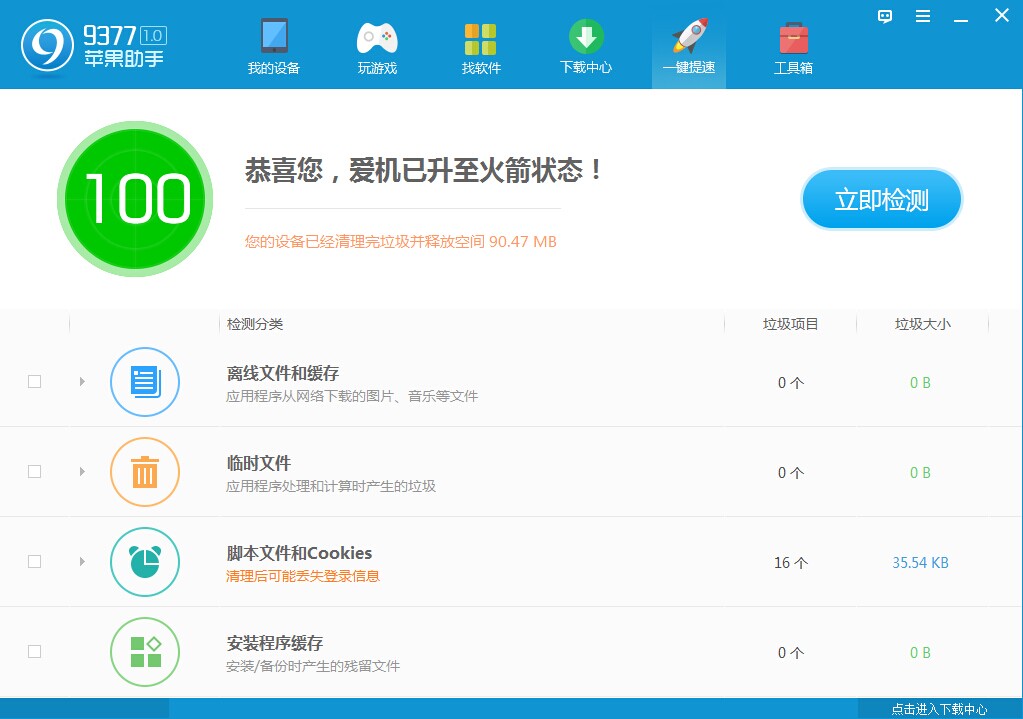
Task: Check the 安装程序缓存 checkbox
Action: pos(35,649)
